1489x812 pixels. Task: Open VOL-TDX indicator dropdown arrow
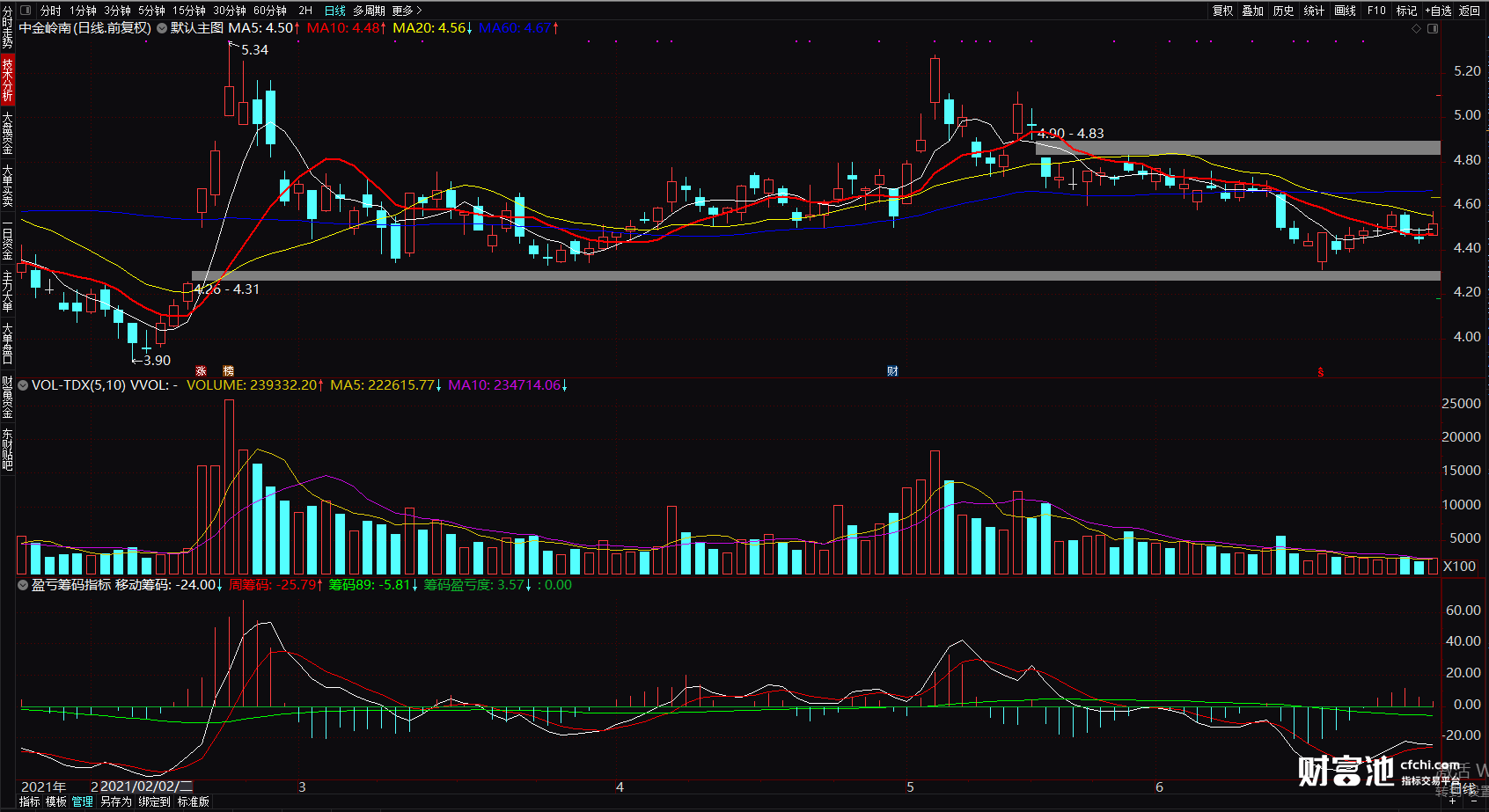point(23,384)
